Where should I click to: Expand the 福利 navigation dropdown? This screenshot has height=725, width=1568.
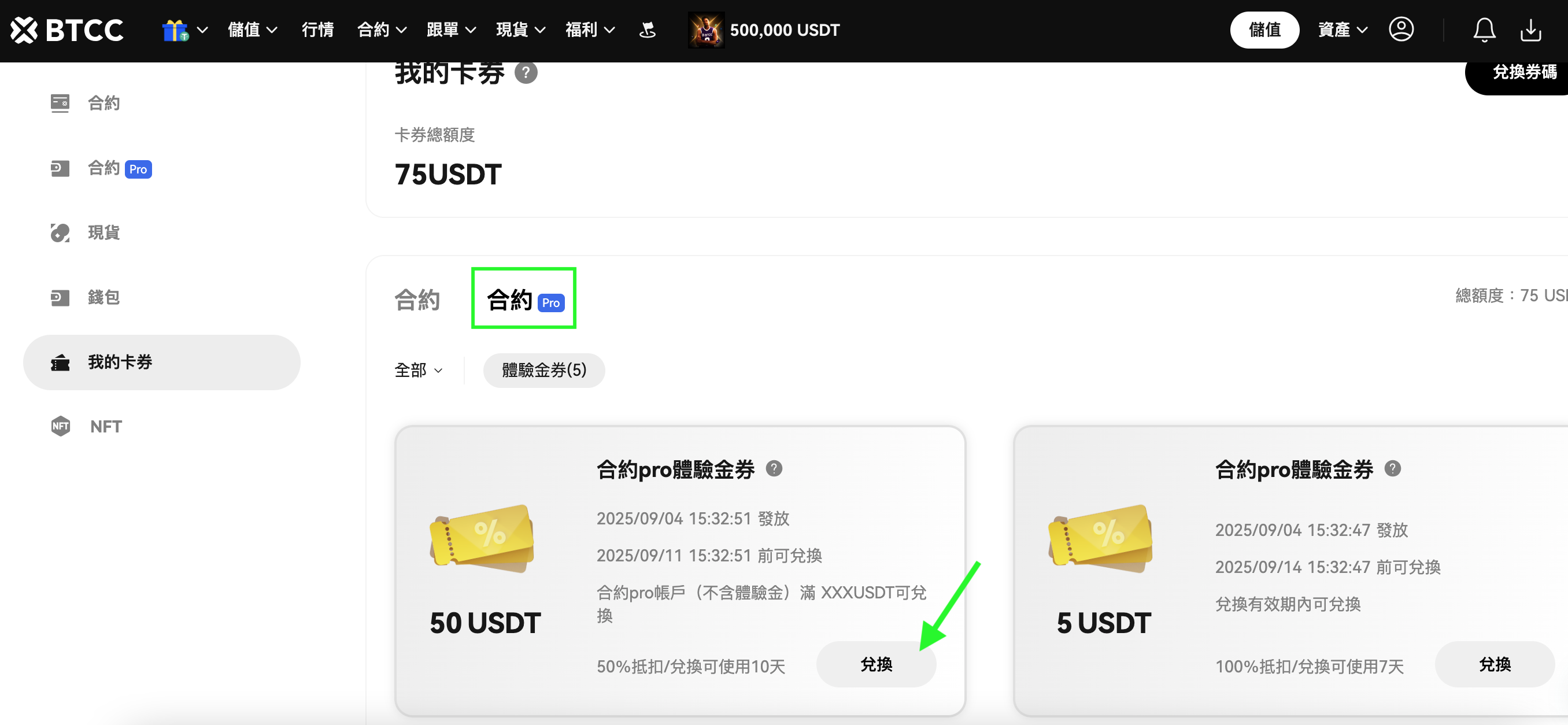coord(590,30)
